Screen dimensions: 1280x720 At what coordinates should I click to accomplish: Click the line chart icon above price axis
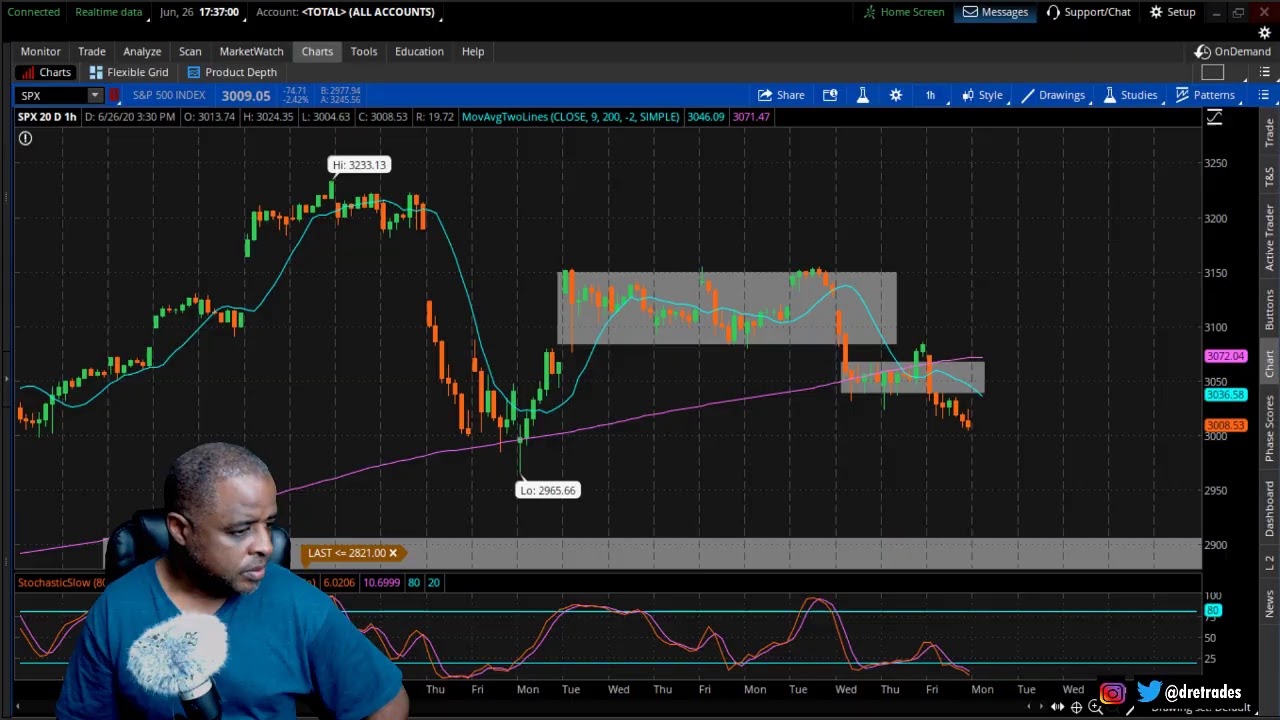pos(1214,118)
